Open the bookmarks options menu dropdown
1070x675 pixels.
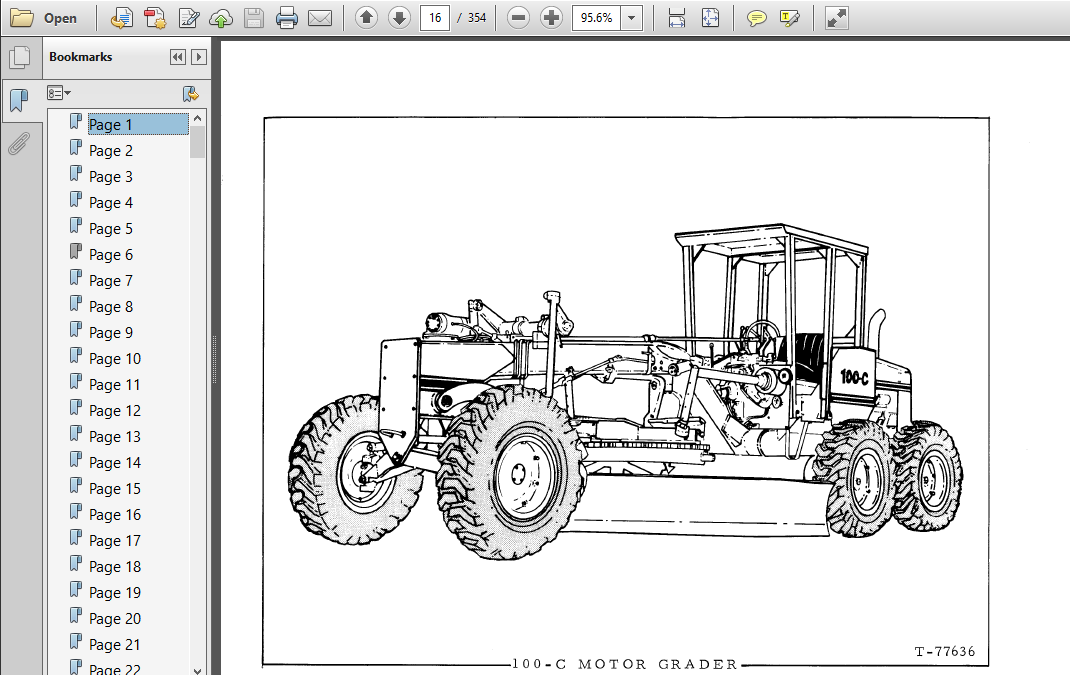tap(59, 93)
